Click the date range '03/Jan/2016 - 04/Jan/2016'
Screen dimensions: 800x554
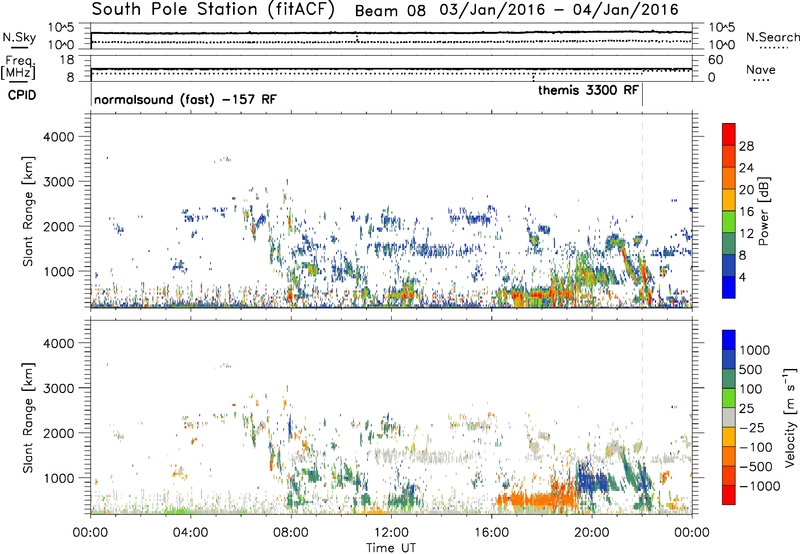point(559,10)
